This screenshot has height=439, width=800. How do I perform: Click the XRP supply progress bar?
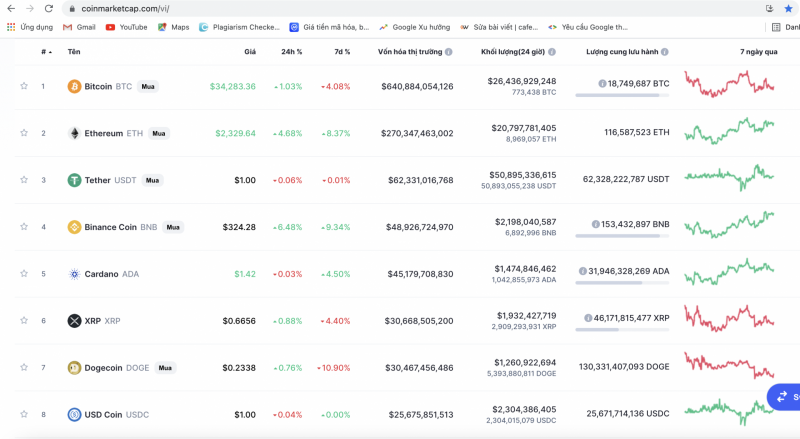(622, 330)
